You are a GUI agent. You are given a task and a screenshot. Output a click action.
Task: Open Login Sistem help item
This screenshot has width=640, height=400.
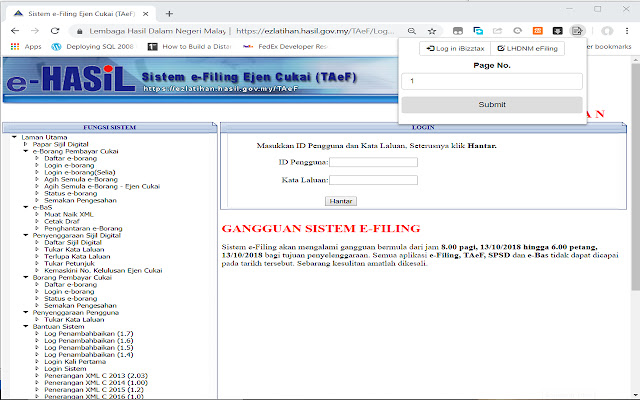point(65,369)
